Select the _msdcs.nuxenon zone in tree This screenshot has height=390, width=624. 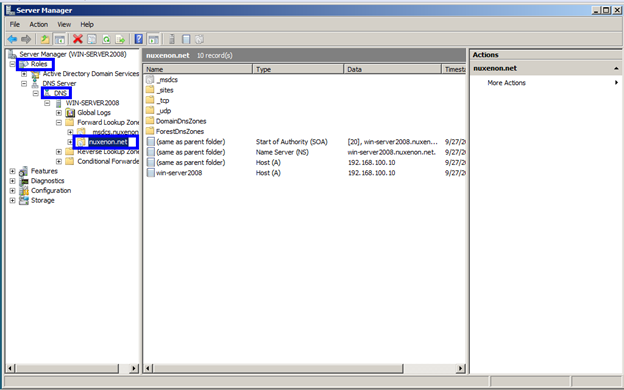(x=115, y=132)
